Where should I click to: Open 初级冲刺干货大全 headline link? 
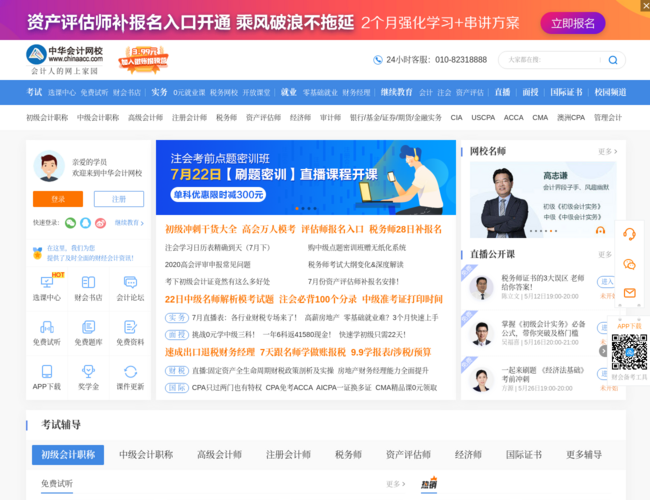coord(201,229)
